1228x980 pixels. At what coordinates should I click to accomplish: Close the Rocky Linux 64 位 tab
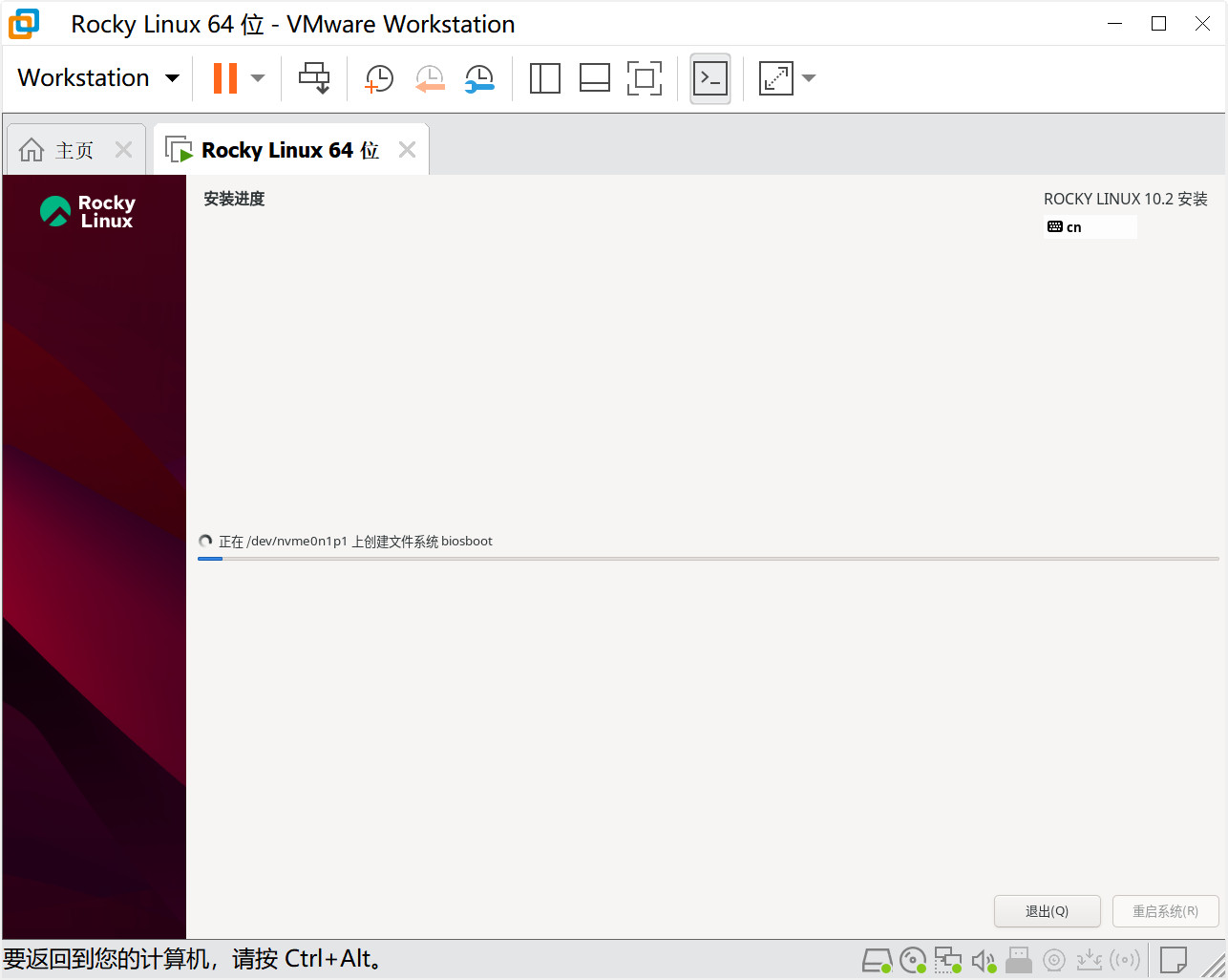tap(407, 150)
